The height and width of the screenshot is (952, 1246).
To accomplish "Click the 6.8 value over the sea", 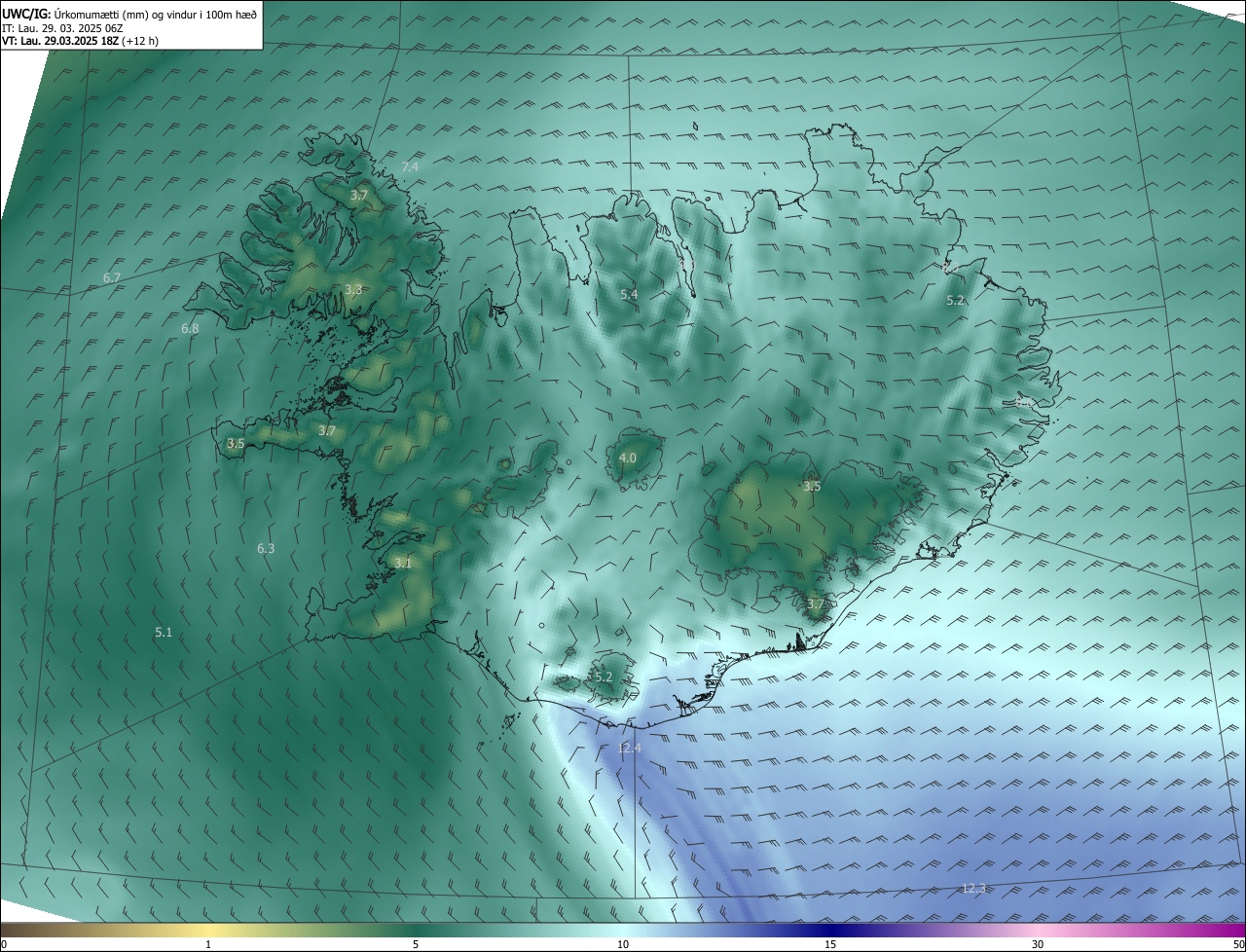I will pos(190,328).
